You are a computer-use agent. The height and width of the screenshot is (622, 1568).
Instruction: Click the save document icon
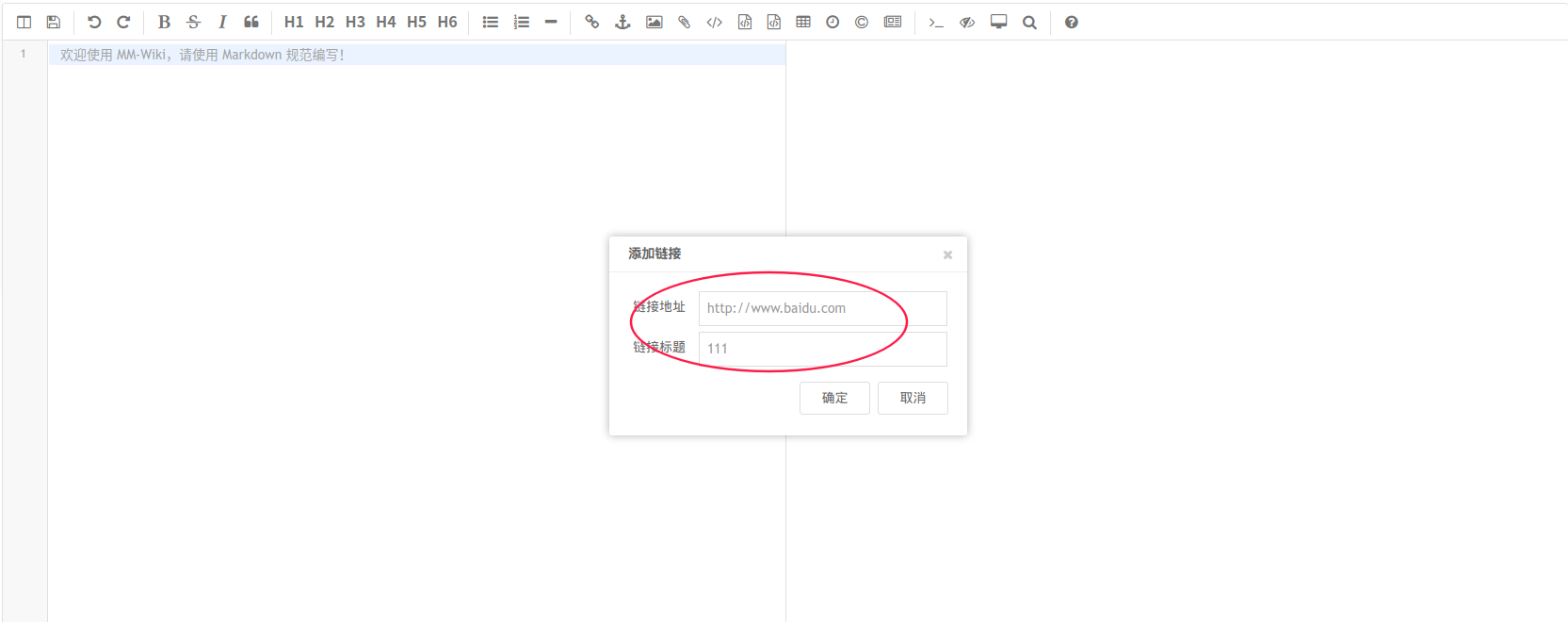[x=54, y=22]
